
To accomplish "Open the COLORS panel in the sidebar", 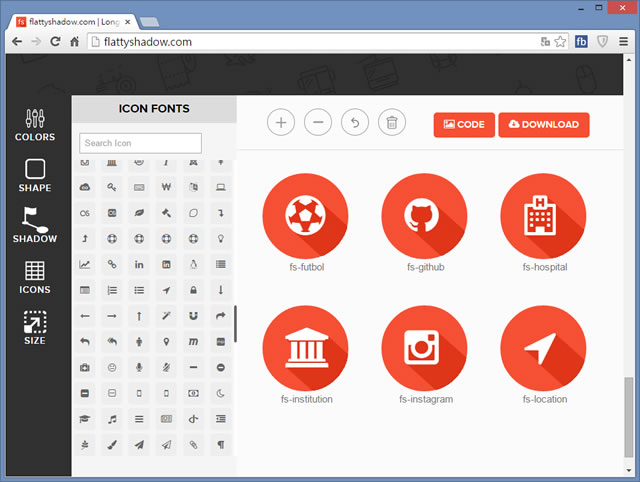I will coord(35,125).
